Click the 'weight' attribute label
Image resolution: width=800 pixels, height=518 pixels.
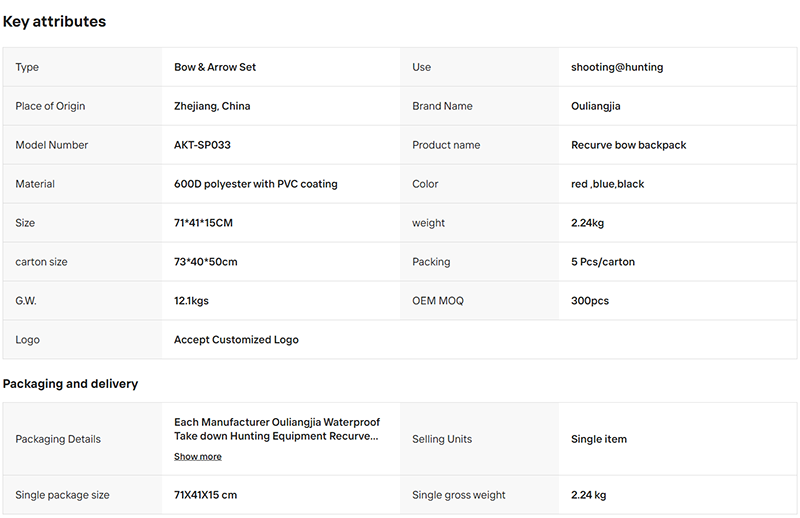point(429,223)
